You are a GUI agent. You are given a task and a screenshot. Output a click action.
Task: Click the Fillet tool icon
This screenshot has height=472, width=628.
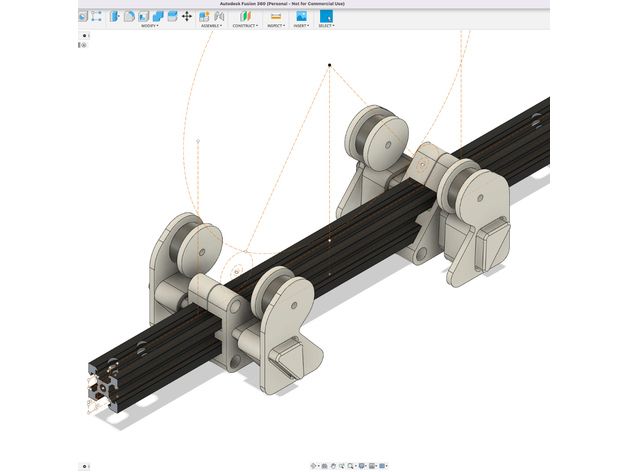tap(129, 17)
